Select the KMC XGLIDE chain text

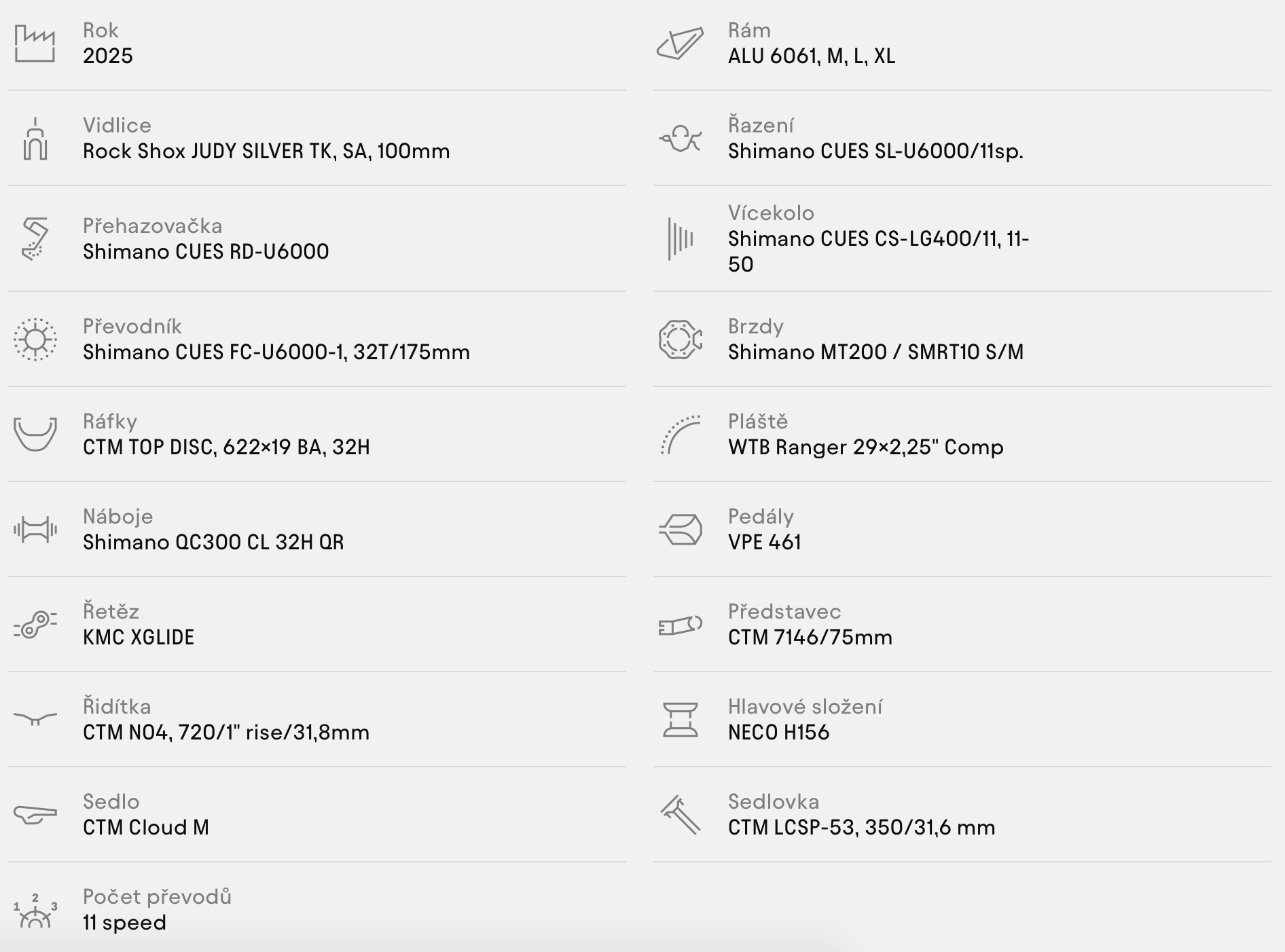139,637
